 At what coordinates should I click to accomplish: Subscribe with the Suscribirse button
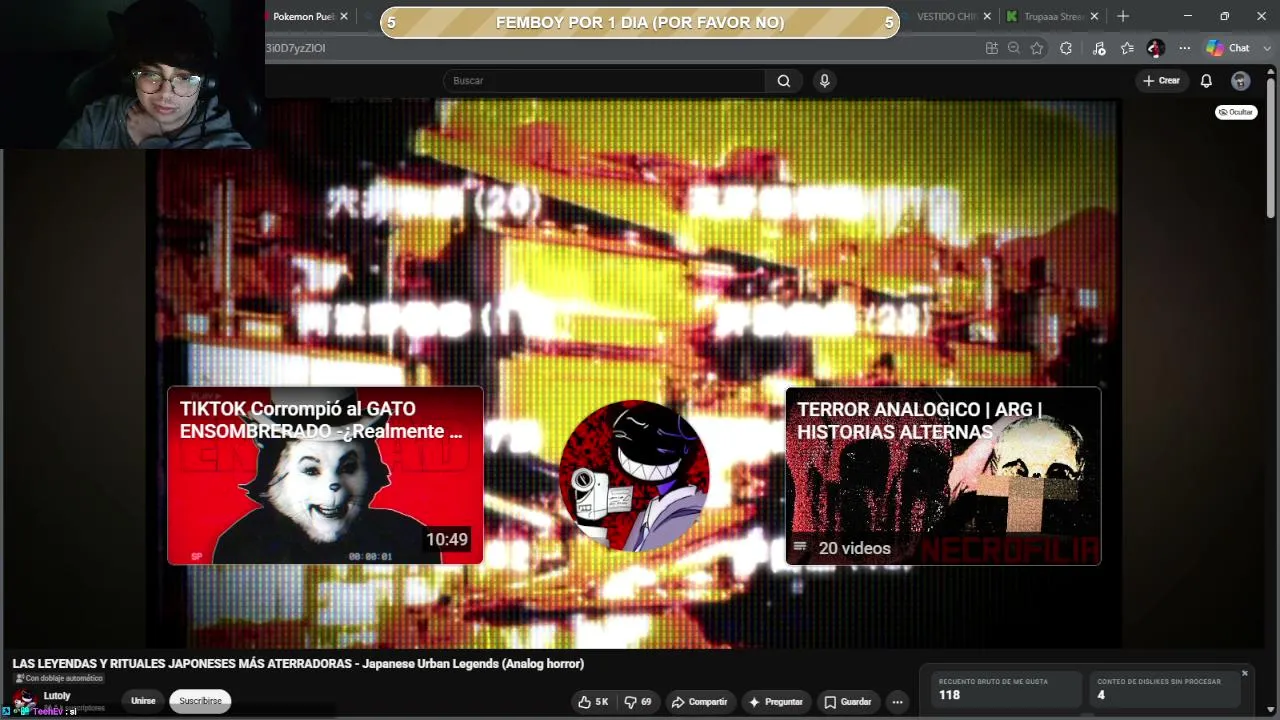pyautogui.click(x=200, y=701)
